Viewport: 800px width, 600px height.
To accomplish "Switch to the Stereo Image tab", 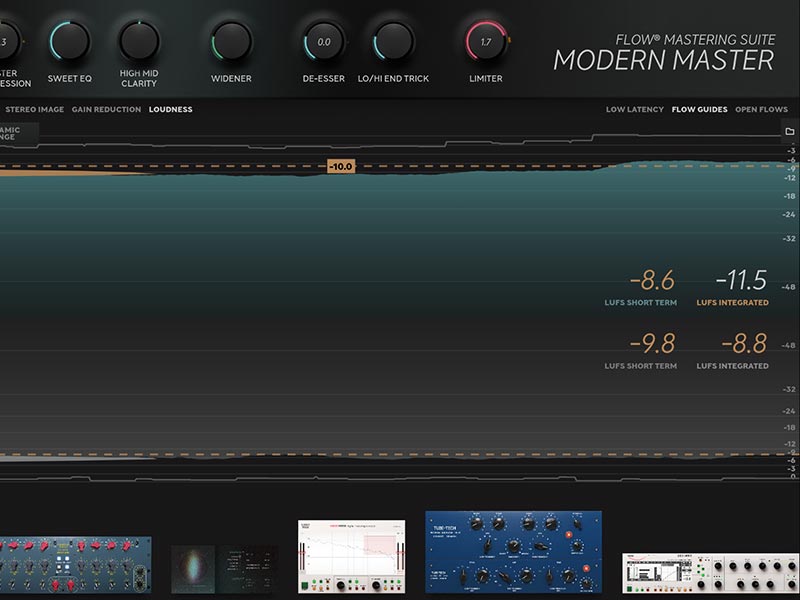I will click(34, 109).
